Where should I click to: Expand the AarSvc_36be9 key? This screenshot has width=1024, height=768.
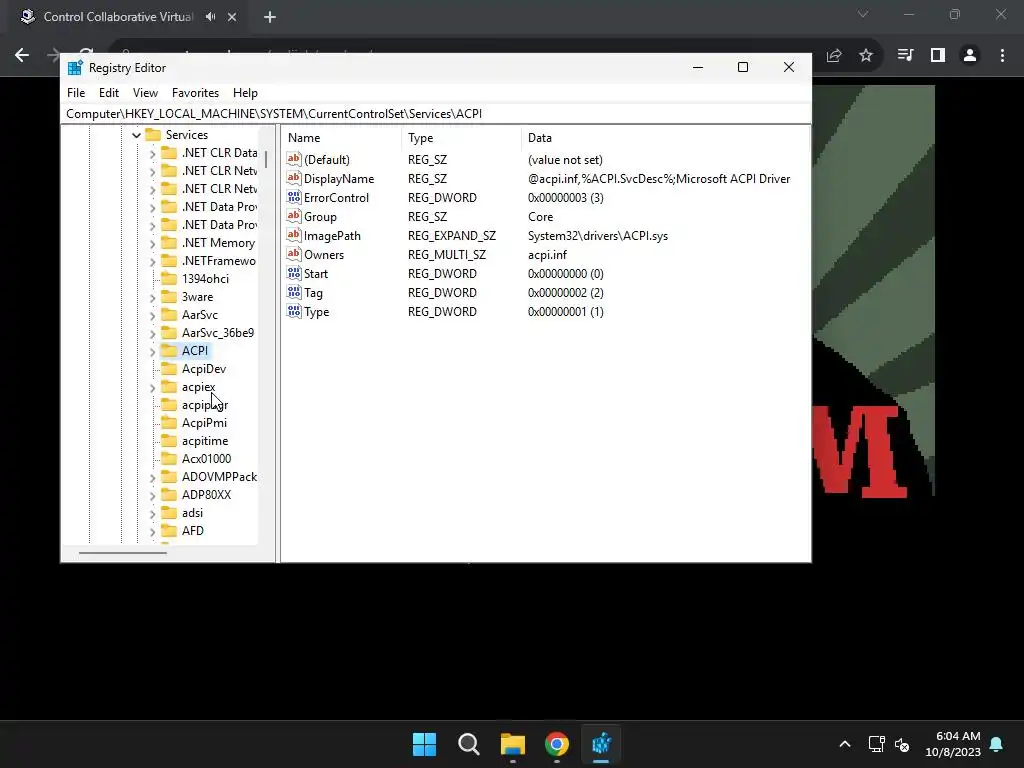[x=153, y=334]
